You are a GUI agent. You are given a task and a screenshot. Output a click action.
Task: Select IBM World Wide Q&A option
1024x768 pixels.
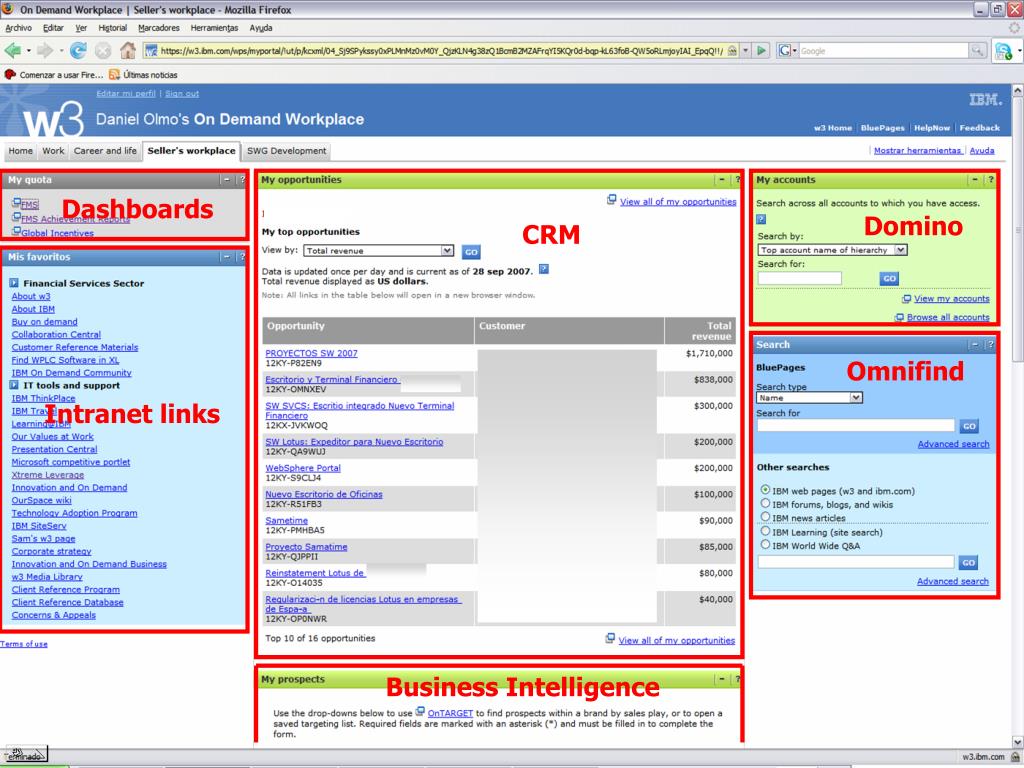[x=765, y=544]
